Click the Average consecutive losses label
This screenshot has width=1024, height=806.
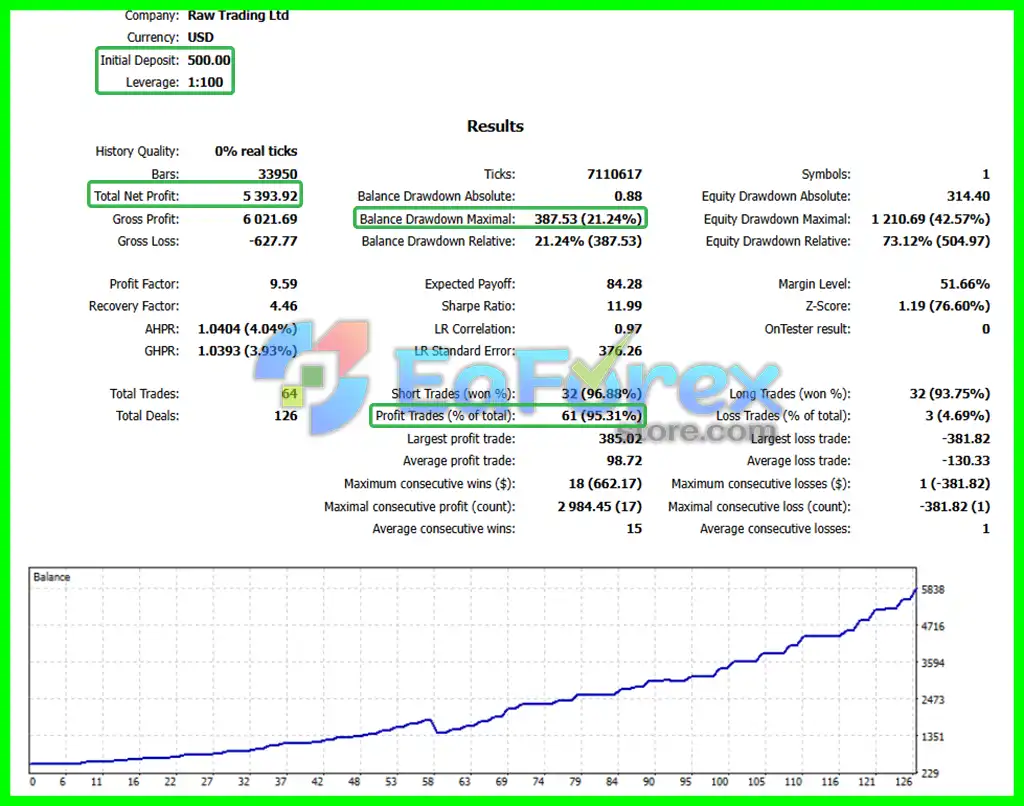[775, 528]
